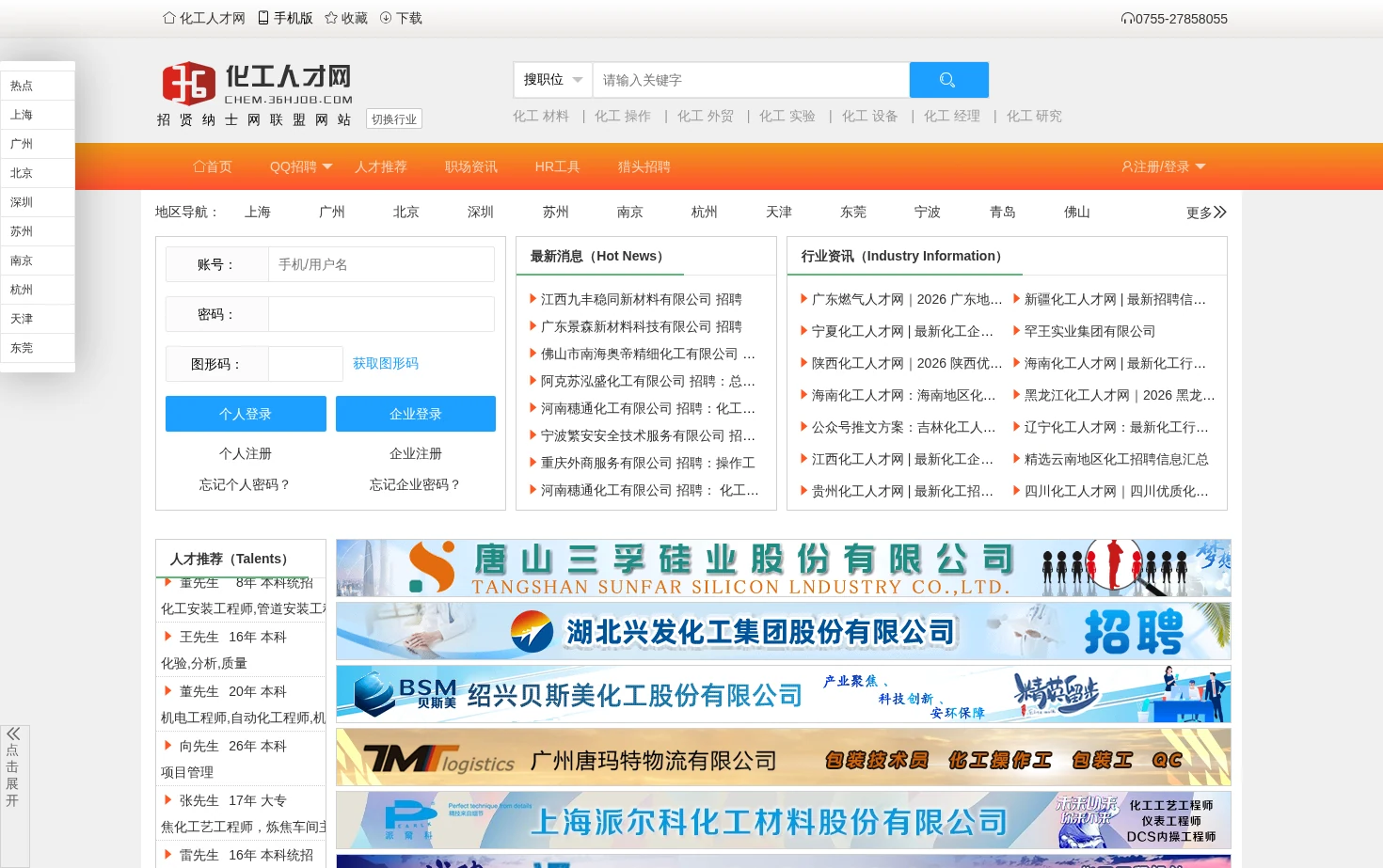Select 上海 in the region navigation bar
Image resolution: width=1383 pixels, height=868 pixels.
[x=258, y=212]
